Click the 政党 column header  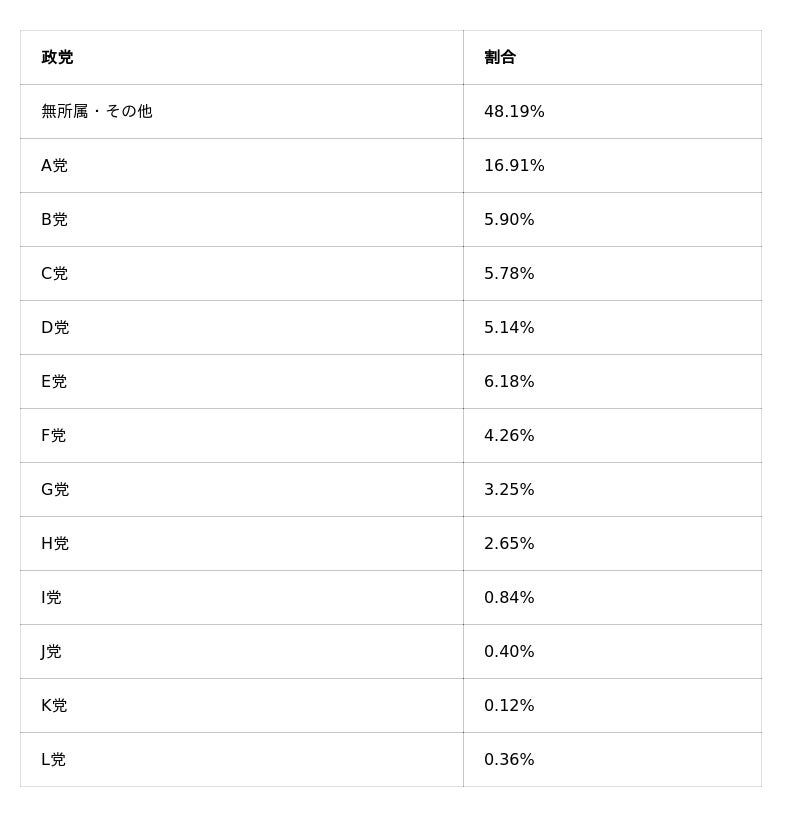pos(57,58)
